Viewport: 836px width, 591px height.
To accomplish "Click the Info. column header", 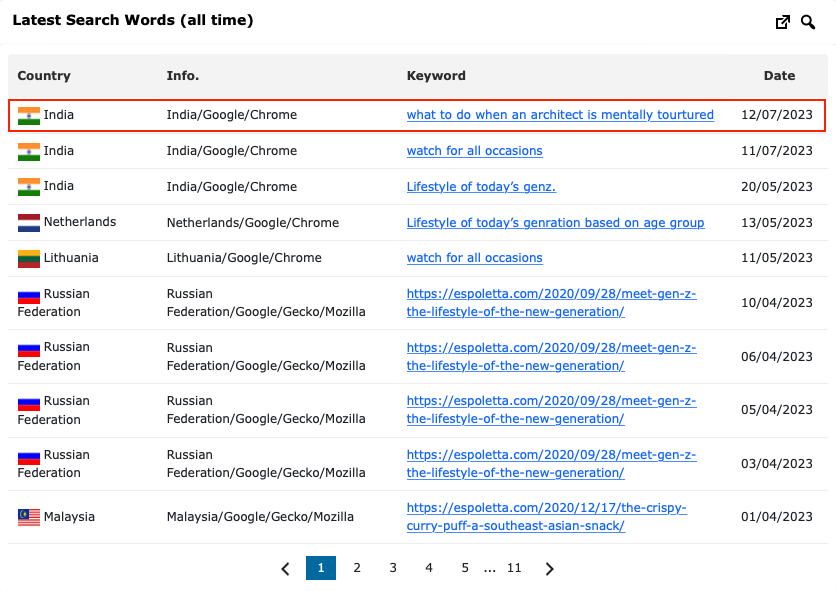I will pos(182,76).
